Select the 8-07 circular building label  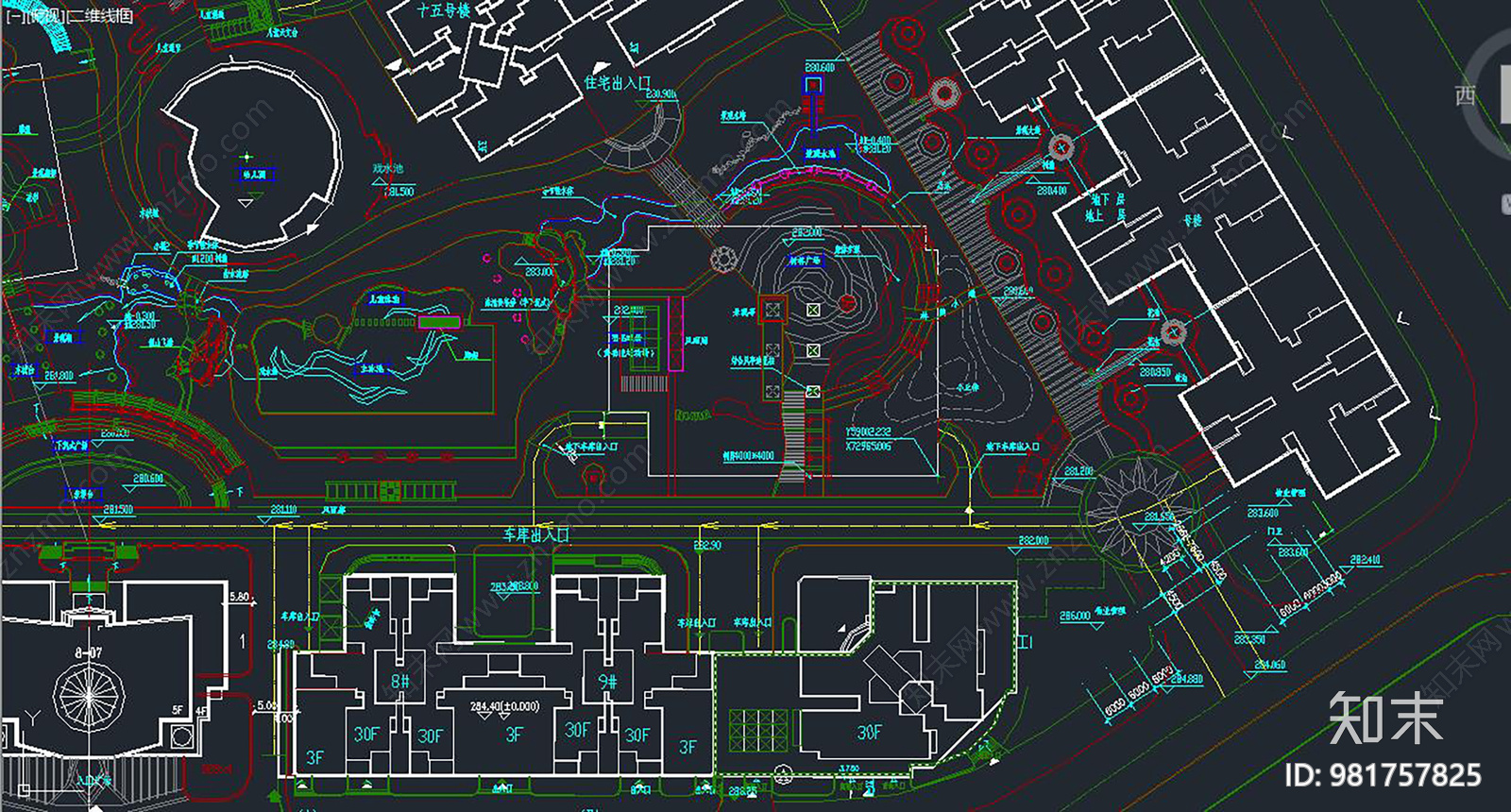(x=89, y=652)
